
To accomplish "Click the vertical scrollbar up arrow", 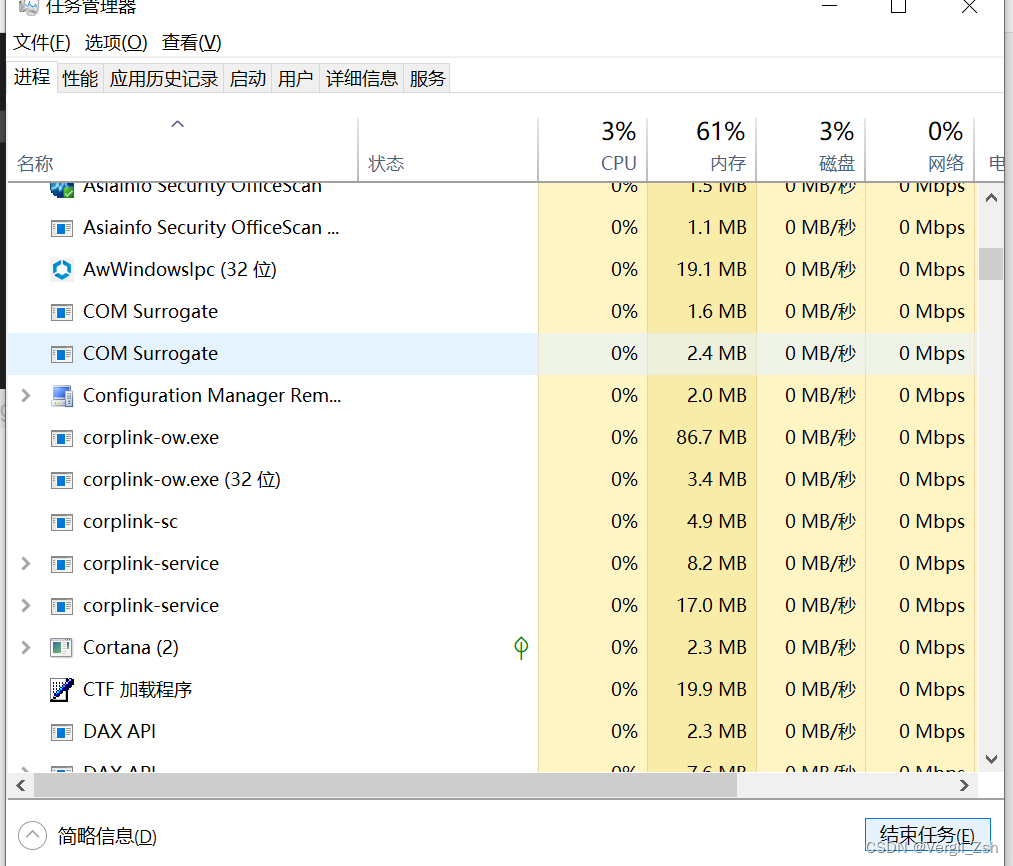I will (x=991, y=198).
